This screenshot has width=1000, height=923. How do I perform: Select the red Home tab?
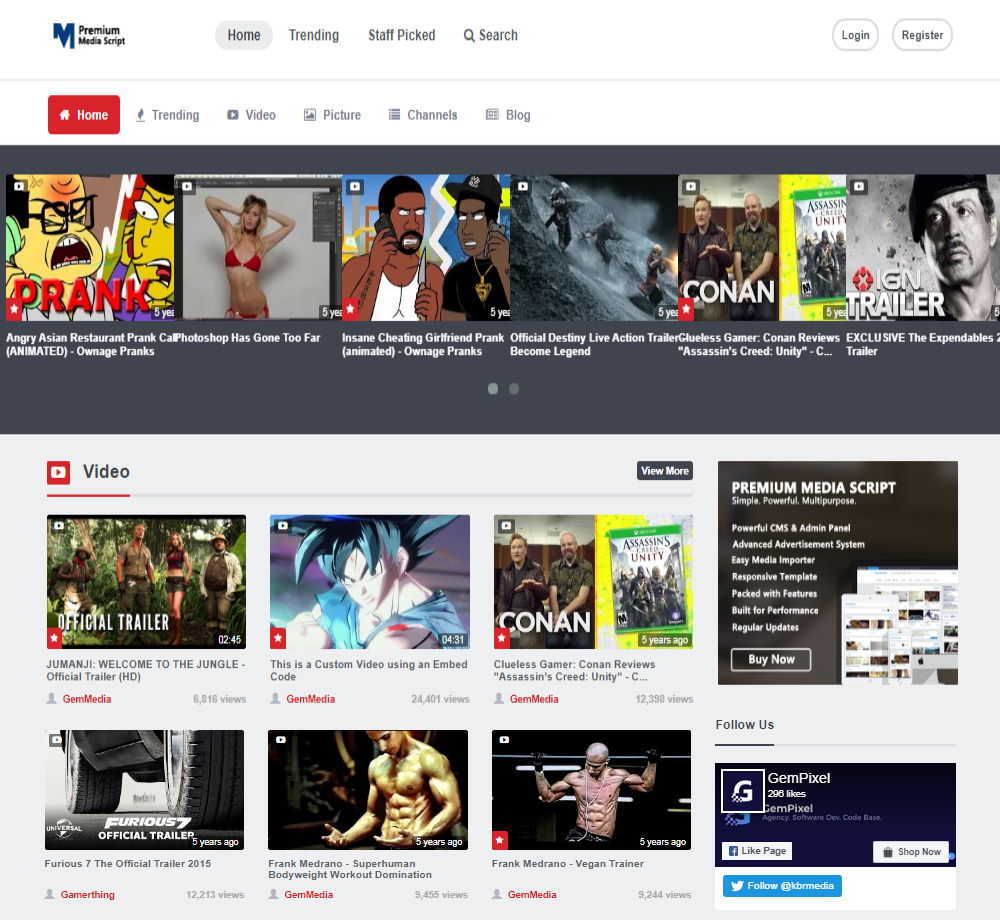tap(84, 115)
